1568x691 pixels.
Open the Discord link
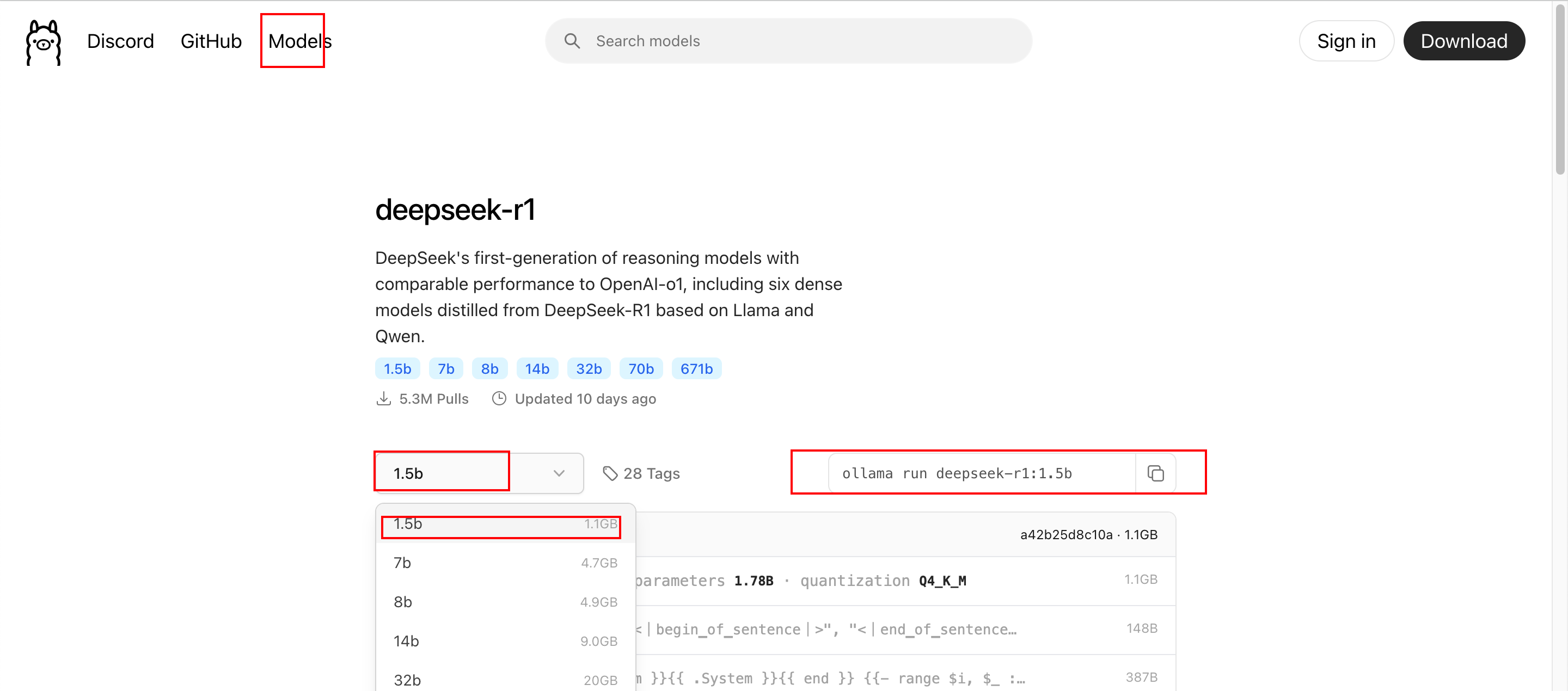(120, 41)
